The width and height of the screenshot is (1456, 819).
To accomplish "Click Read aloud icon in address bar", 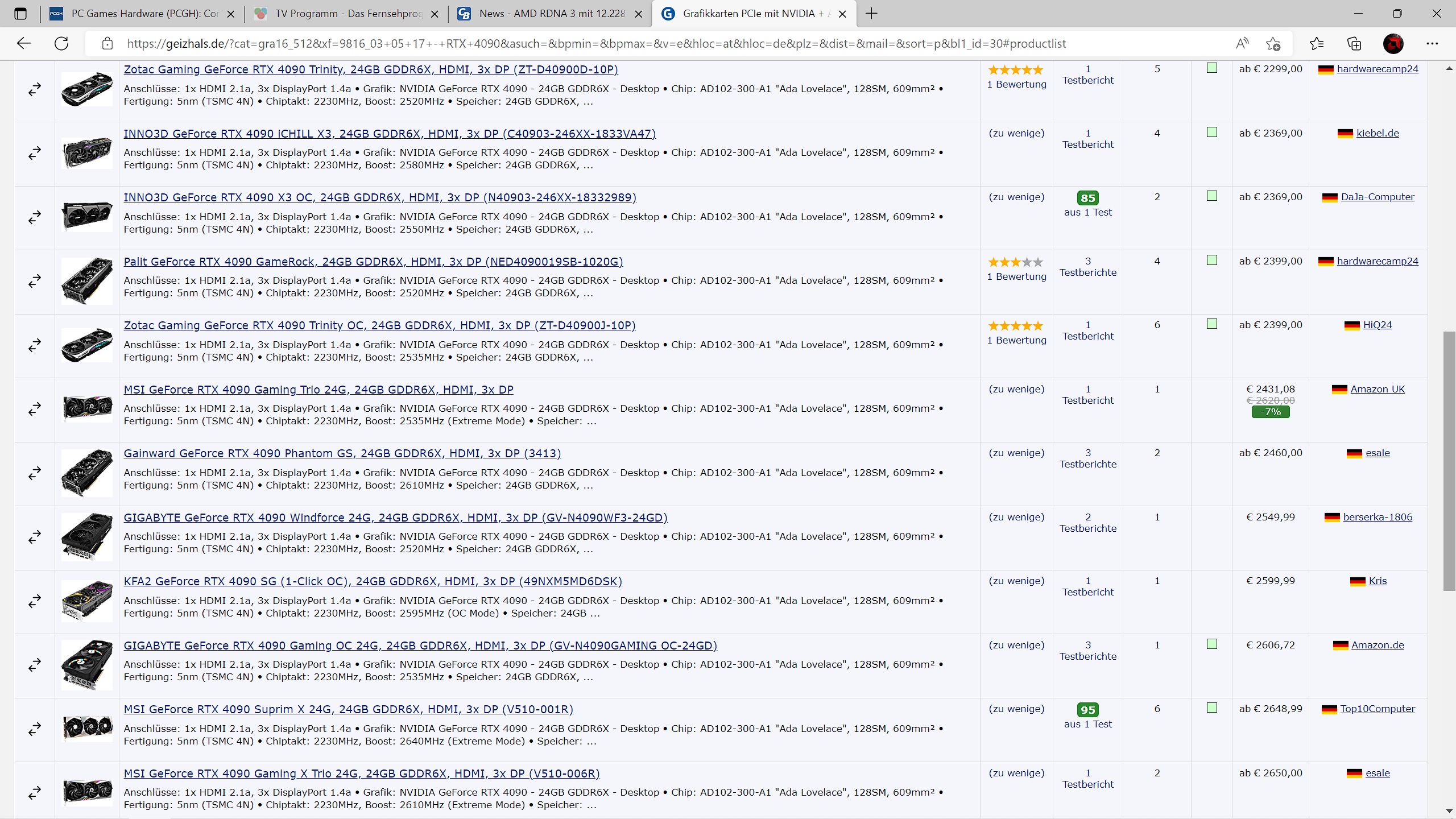I will click(x=1242, y=44).
